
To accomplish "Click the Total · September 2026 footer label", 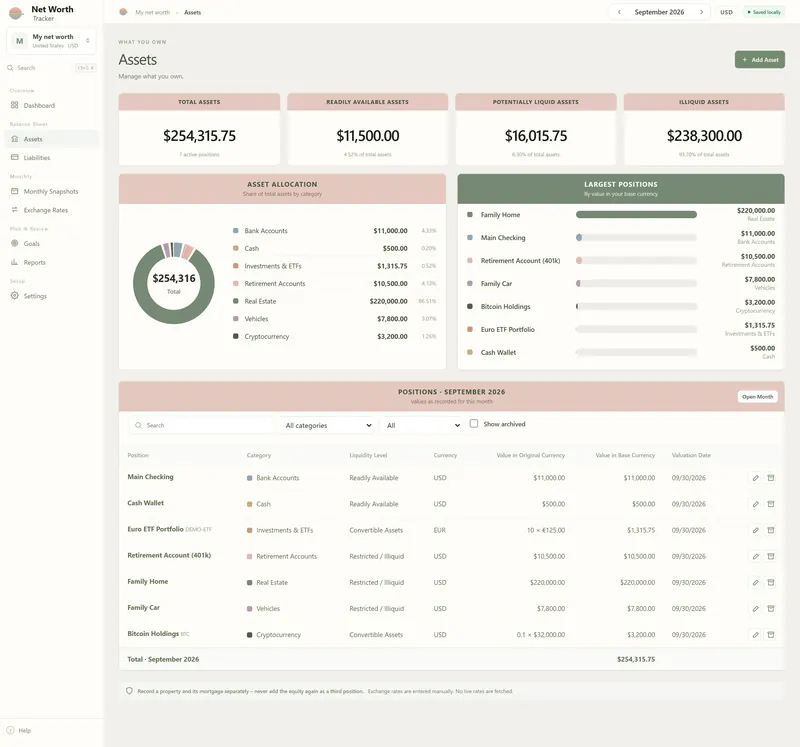I will (163, 659).
